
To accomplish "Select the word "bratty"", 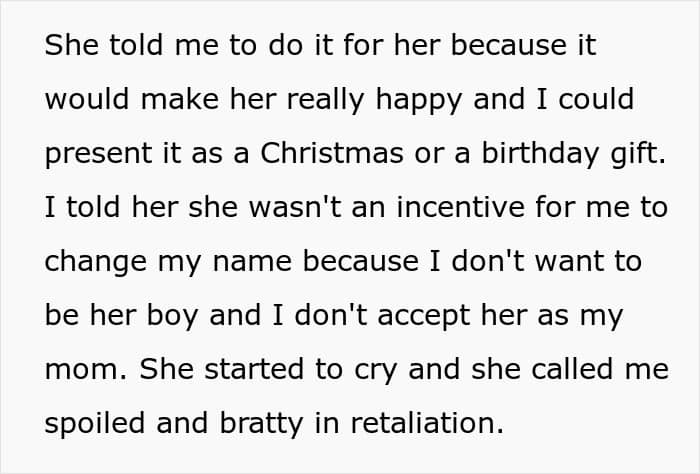I will pyautogui.click(x=262, y=424).
